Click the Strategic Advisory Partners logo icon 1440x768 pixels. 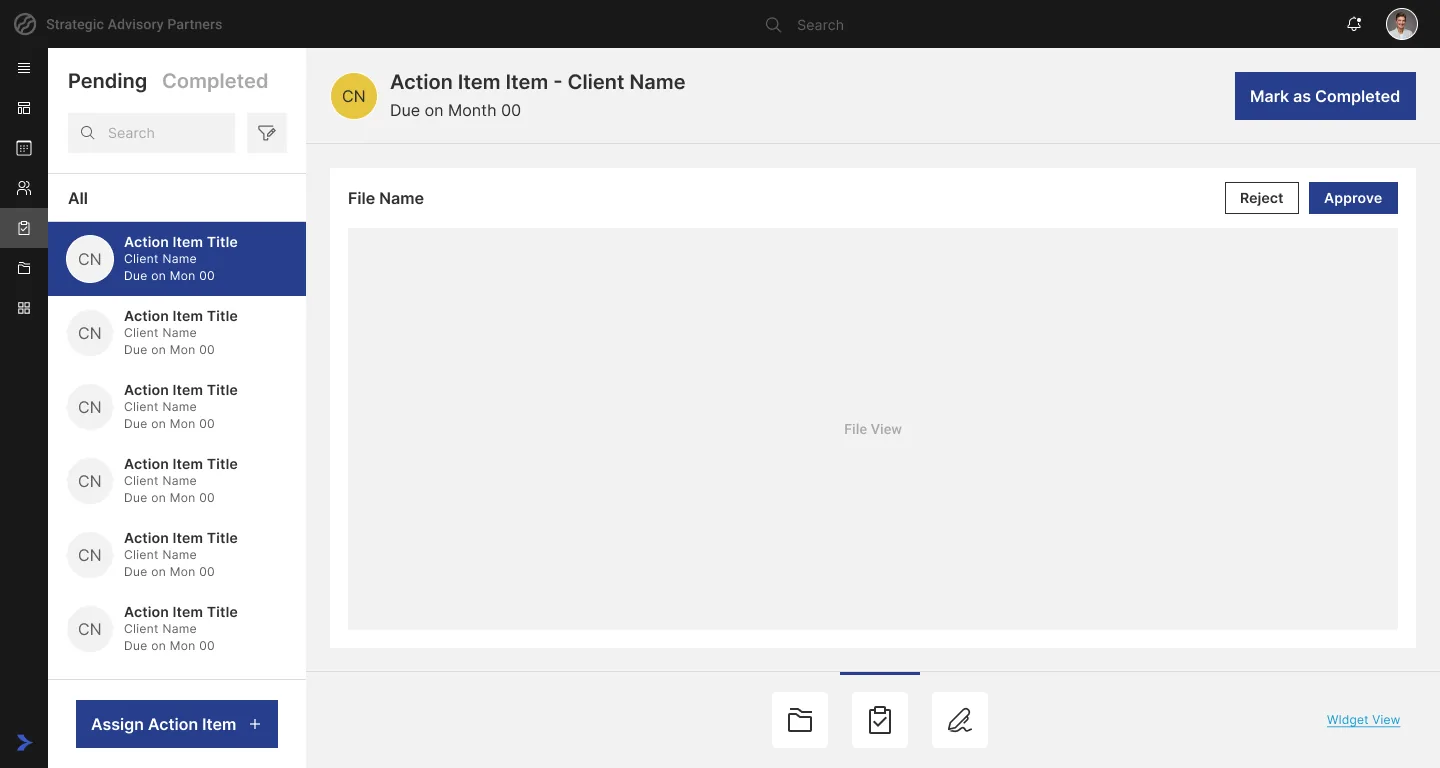click(x=25, y=24)
